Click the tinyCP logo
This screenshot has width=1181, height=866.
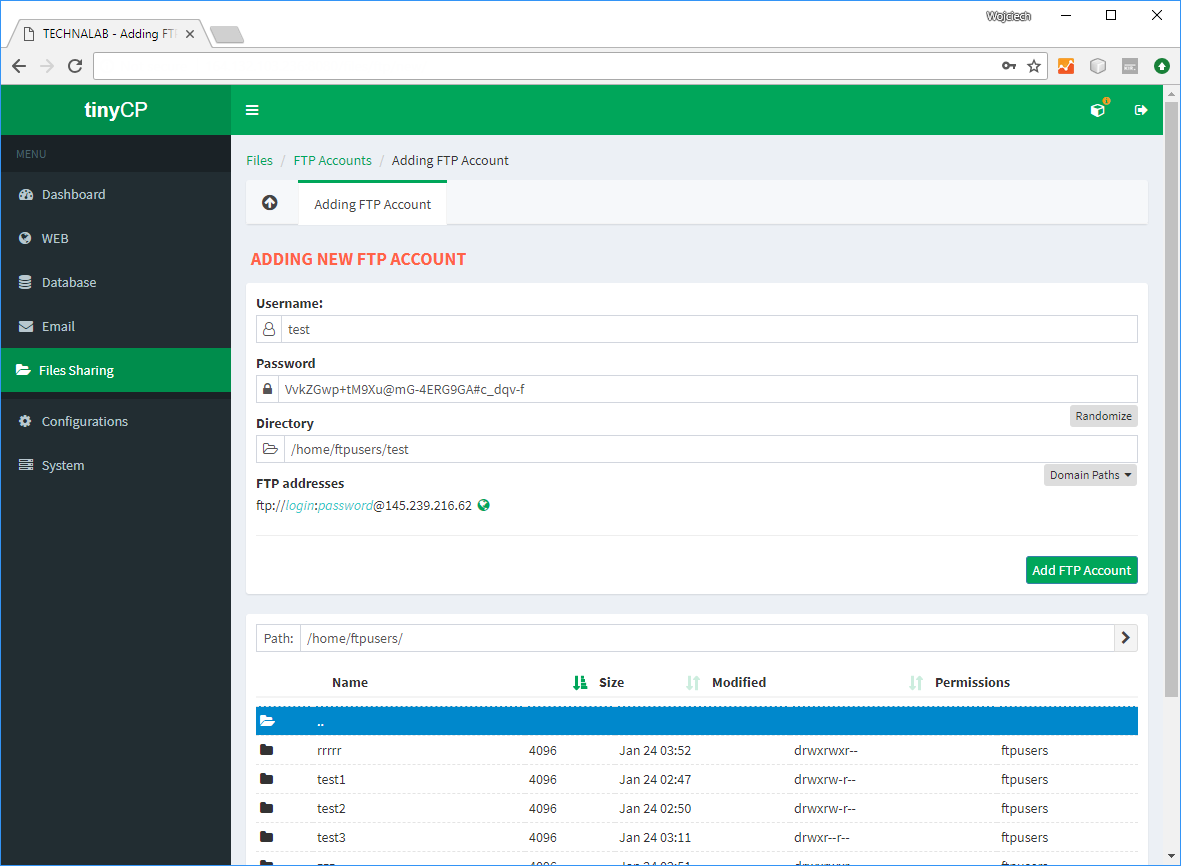(116, 110)
